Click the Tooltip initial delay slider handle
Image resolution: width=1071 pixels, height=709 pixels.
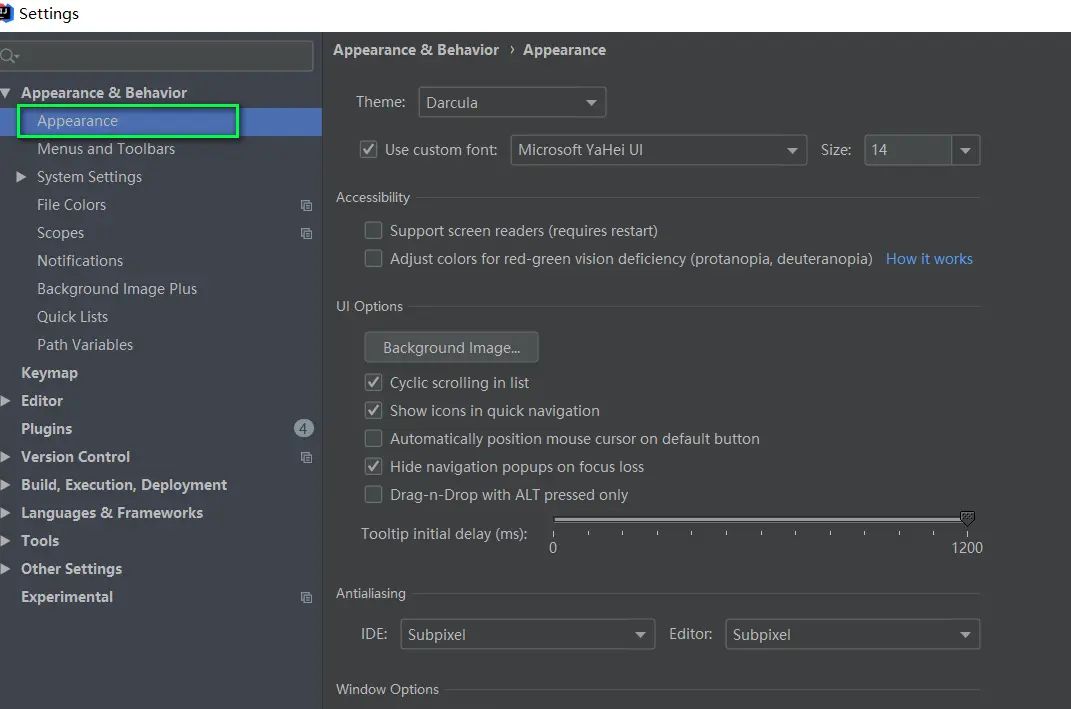[x=967, y=518]
